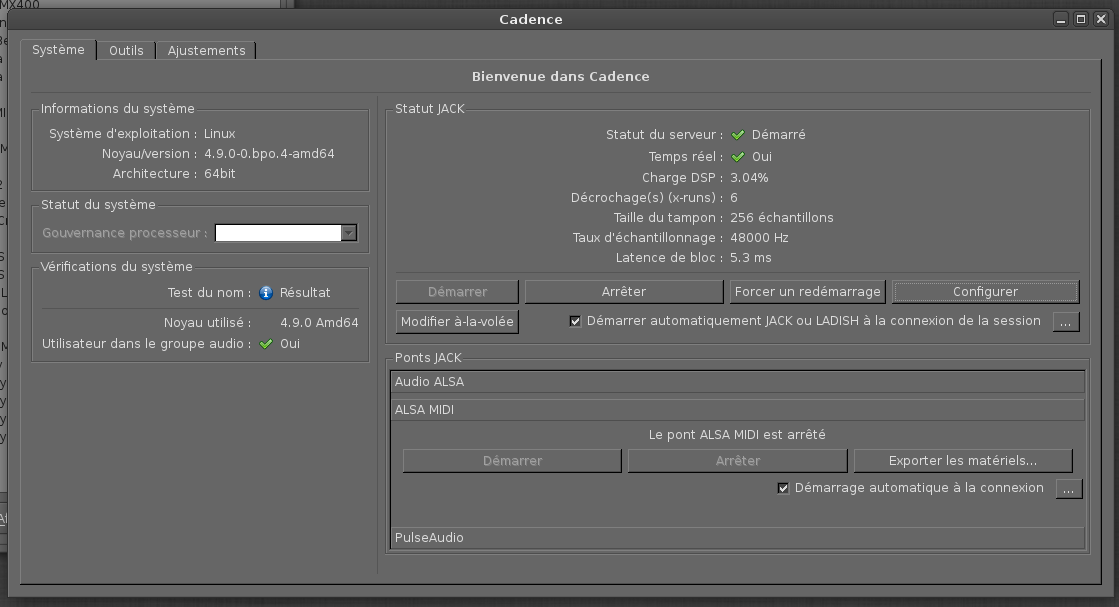The image size is (1119, 607).
Task: Close the Cadence window
Action: (1100, 19)
